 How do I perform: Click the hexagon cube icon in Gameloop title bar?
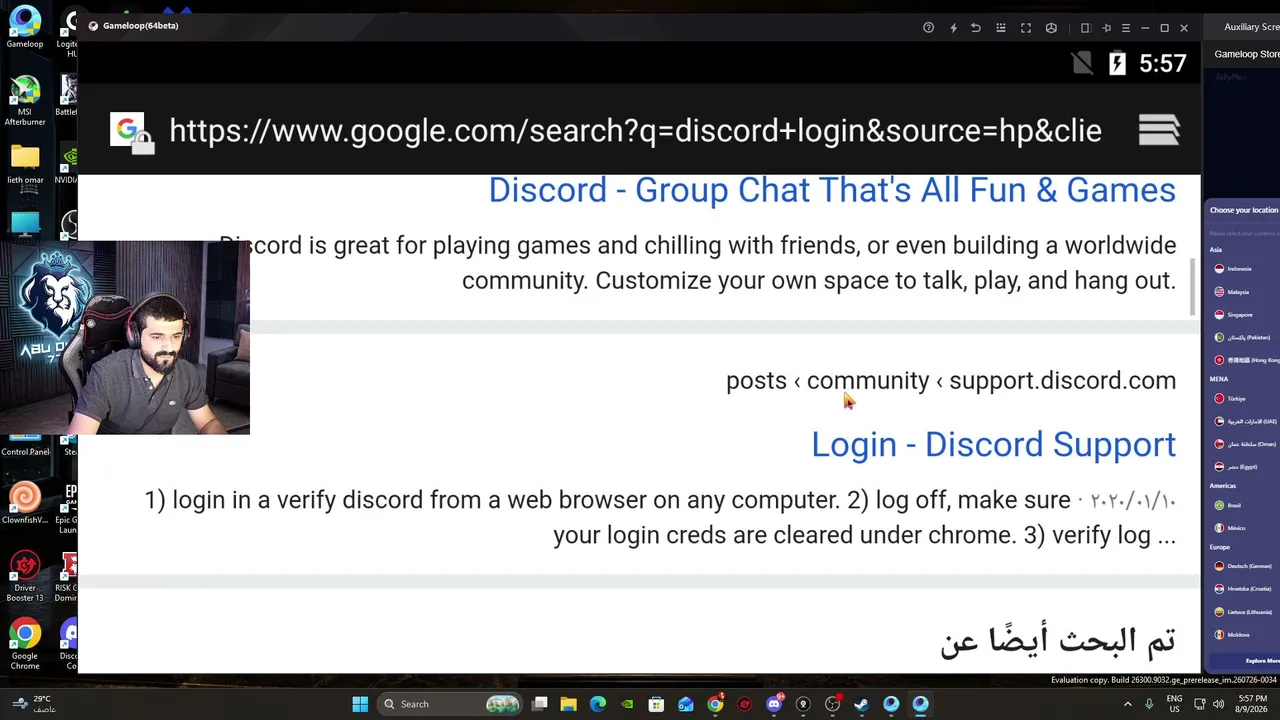[x=1051, y=28]
